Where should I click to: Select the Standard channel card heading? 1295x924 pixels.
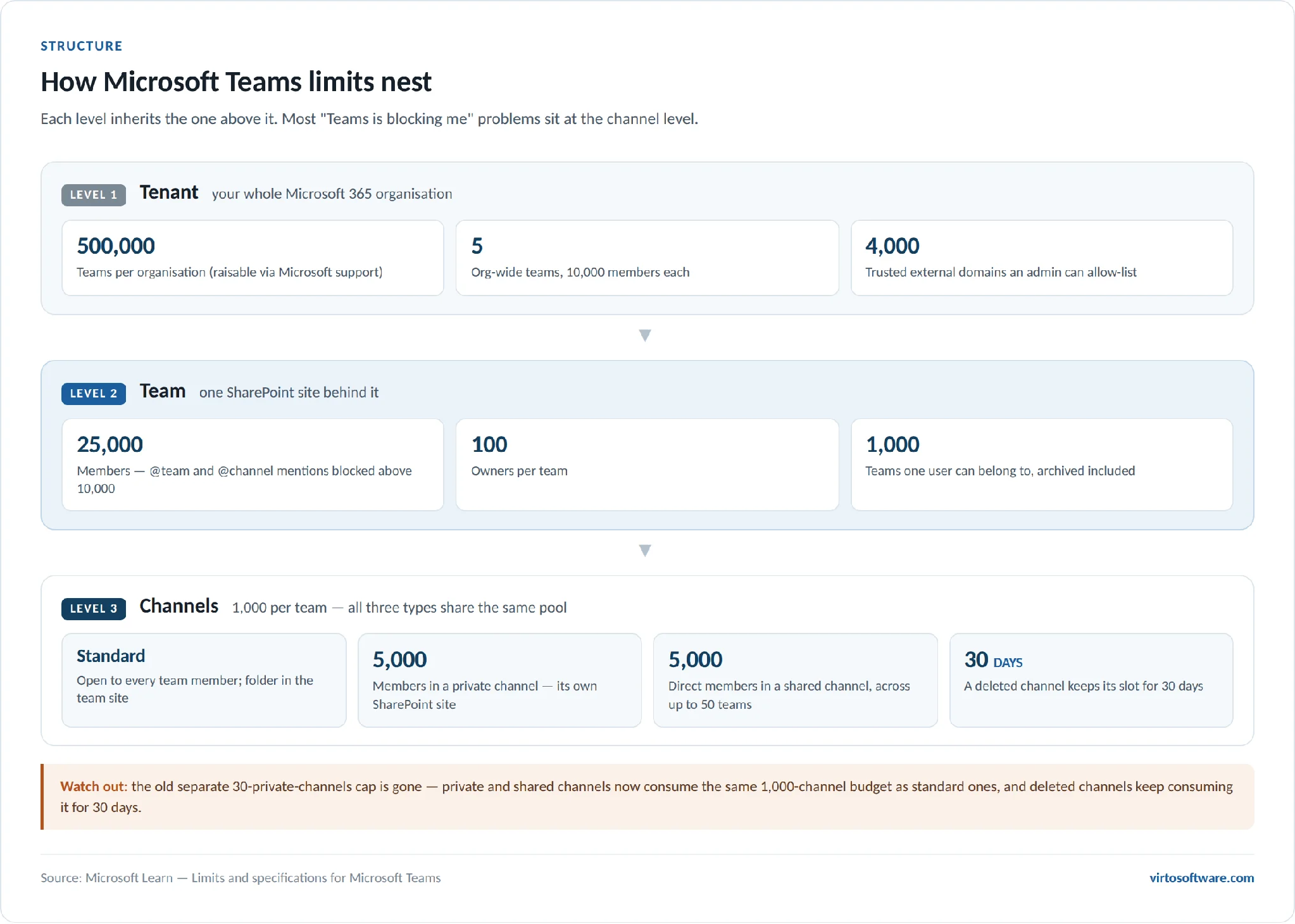111,656
